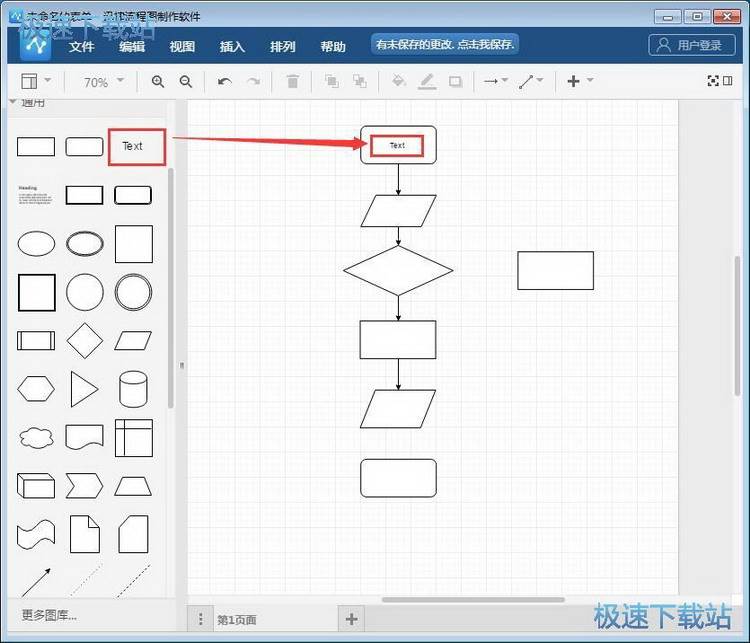Add a new page with plus button
The height and width of the screenshot is (643, 750).
pos(352,619)
